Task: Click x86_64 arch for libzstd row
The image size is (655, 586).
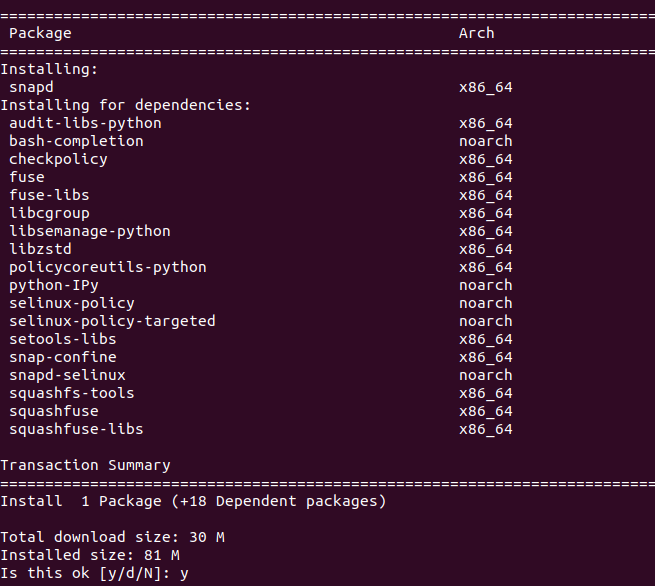Action: point(486,249)
